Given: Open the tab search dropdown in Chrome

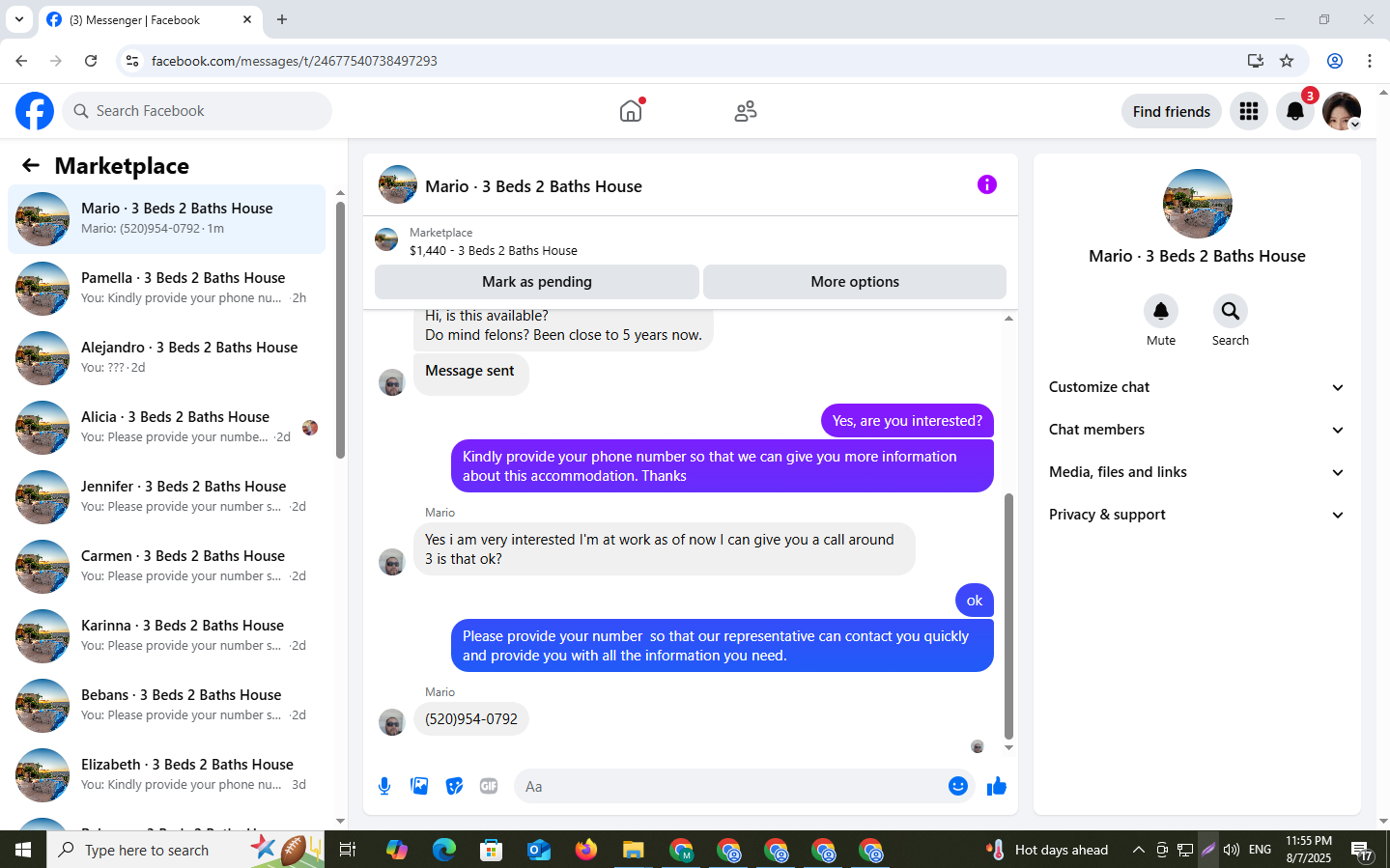Looking at the screenshot, I should [x=18, y=19].
